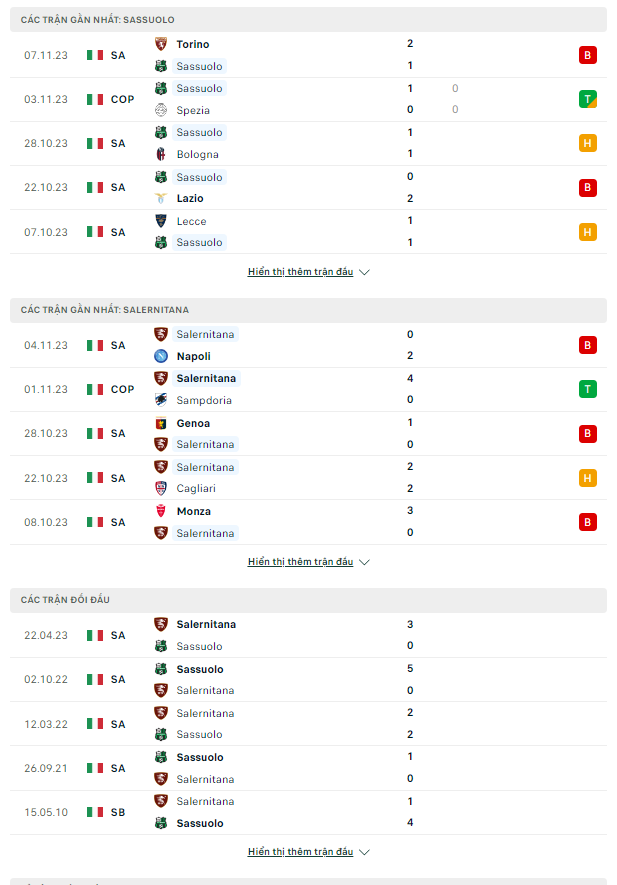The image size is (617, 885).
Task: Click the Genoa club crest
Action: click(161, 423)
